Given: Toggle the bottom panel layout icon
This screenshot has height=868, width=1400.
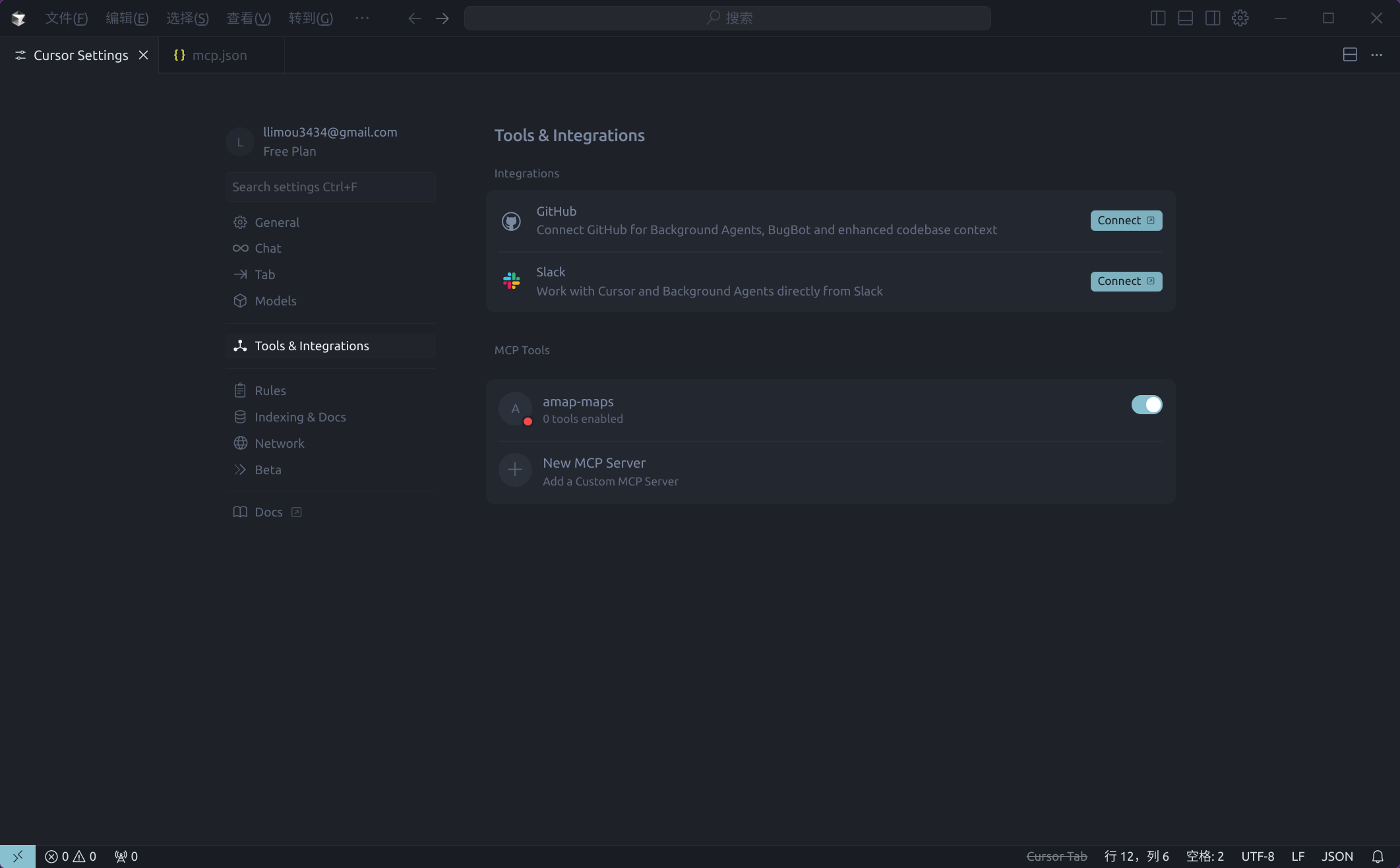Looking at the screenshot, I should (x=1185, y=18).
